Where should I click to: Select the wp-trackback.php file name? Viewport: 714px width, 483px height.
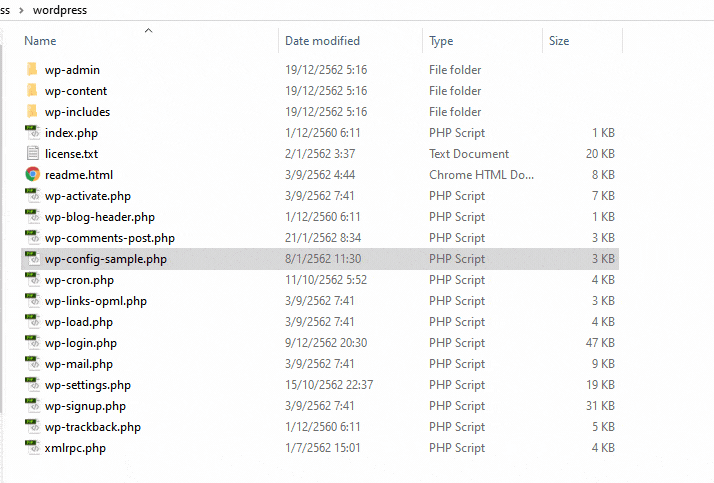93,427
